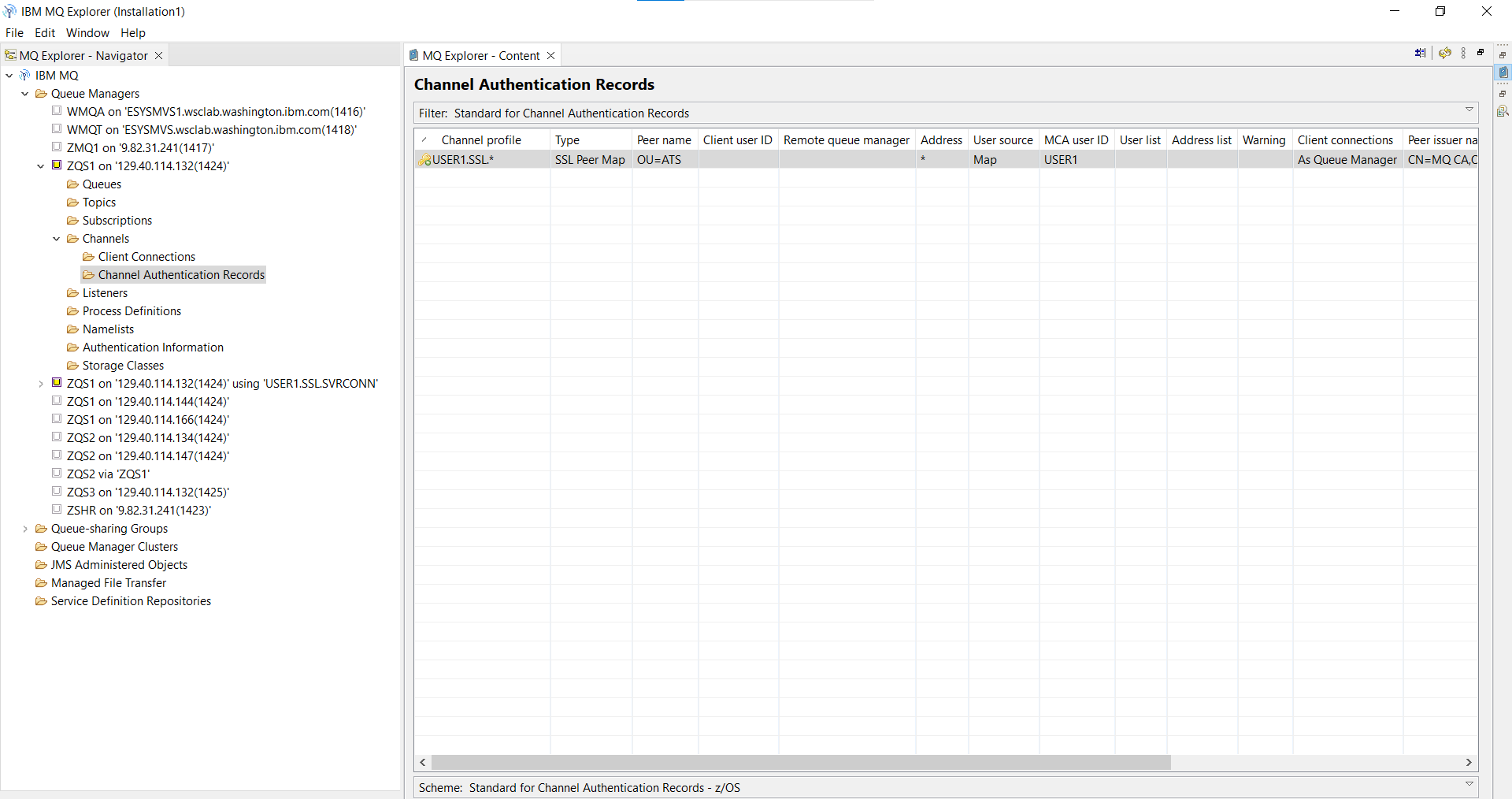The image size is (1512, 799).
Task: Click the Queue Managers folder icon
Action: (41, 94)
